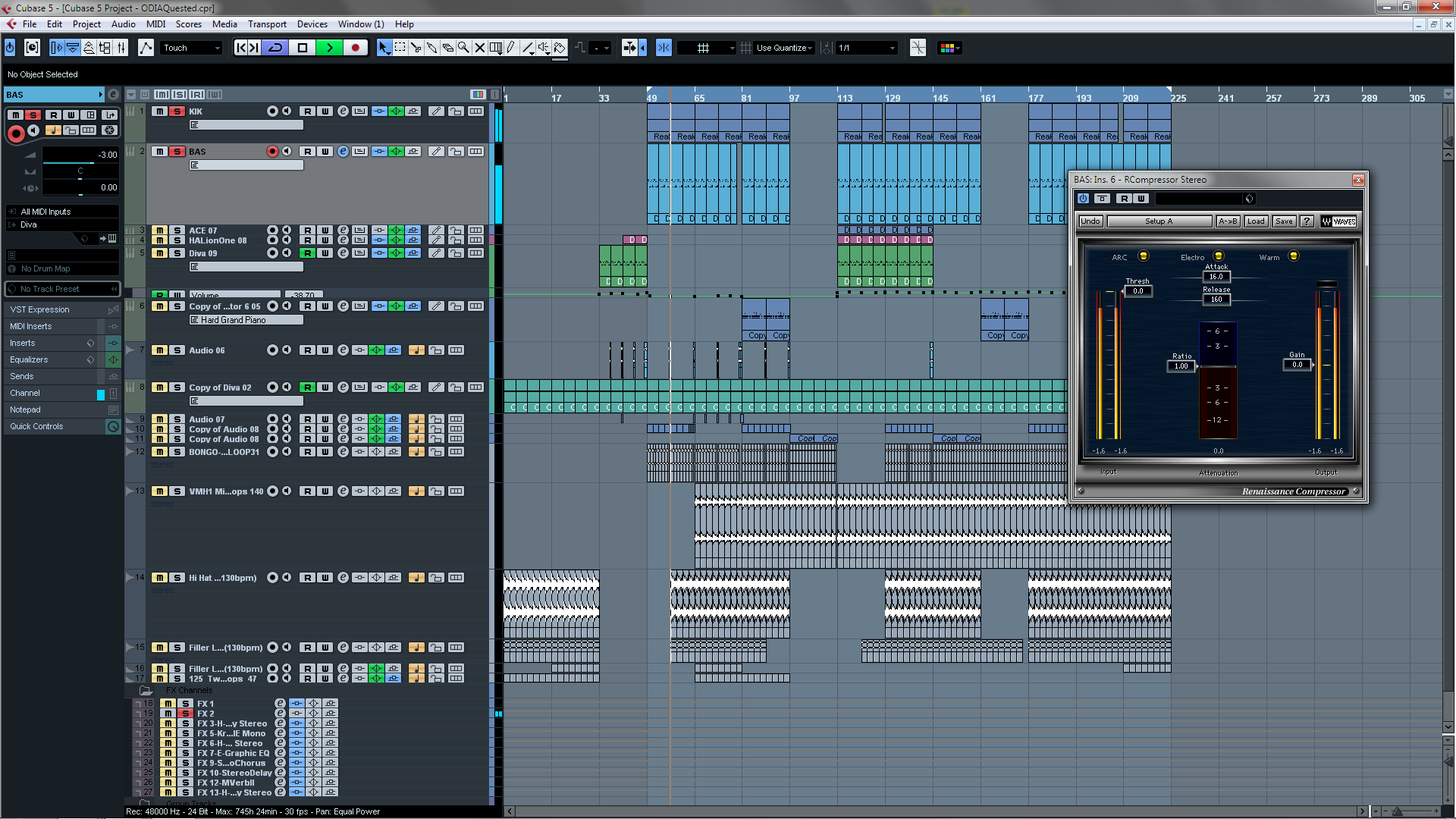Bypass the RCompressor plugin power button
Viewport: 1456px width, 819px height.
point(1083,199)
